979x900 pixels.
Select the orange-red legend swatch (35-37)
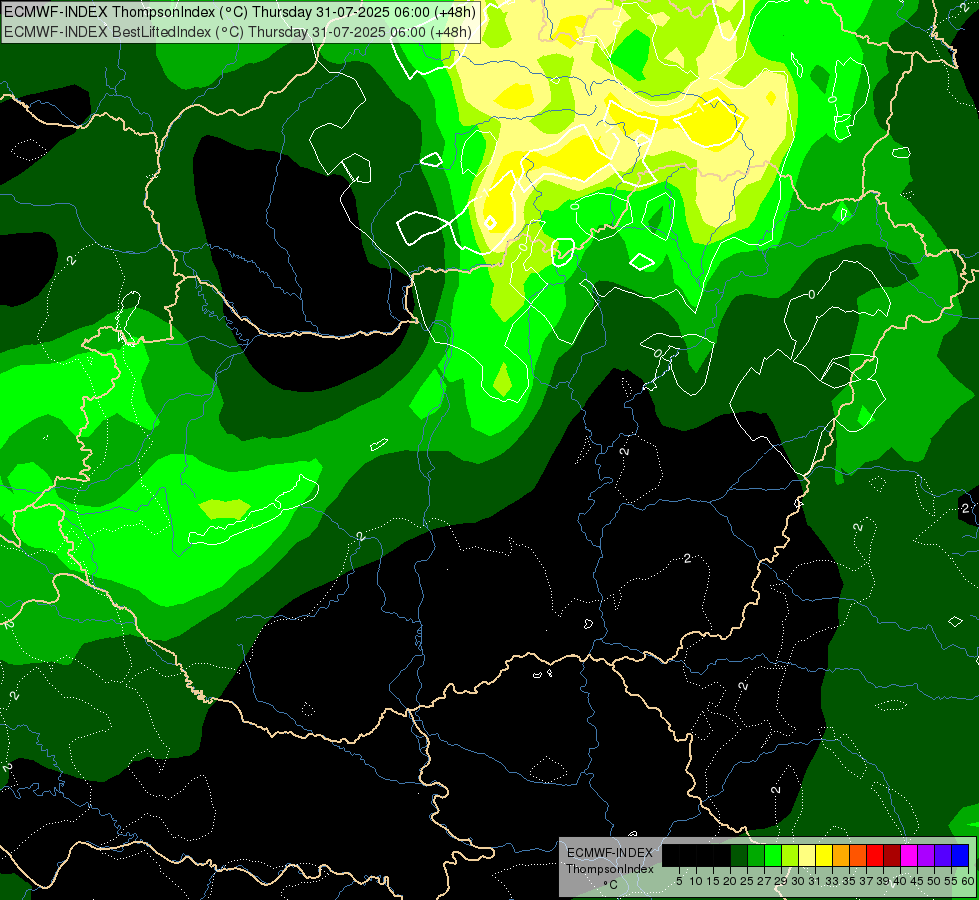click(x=858, y=855)
